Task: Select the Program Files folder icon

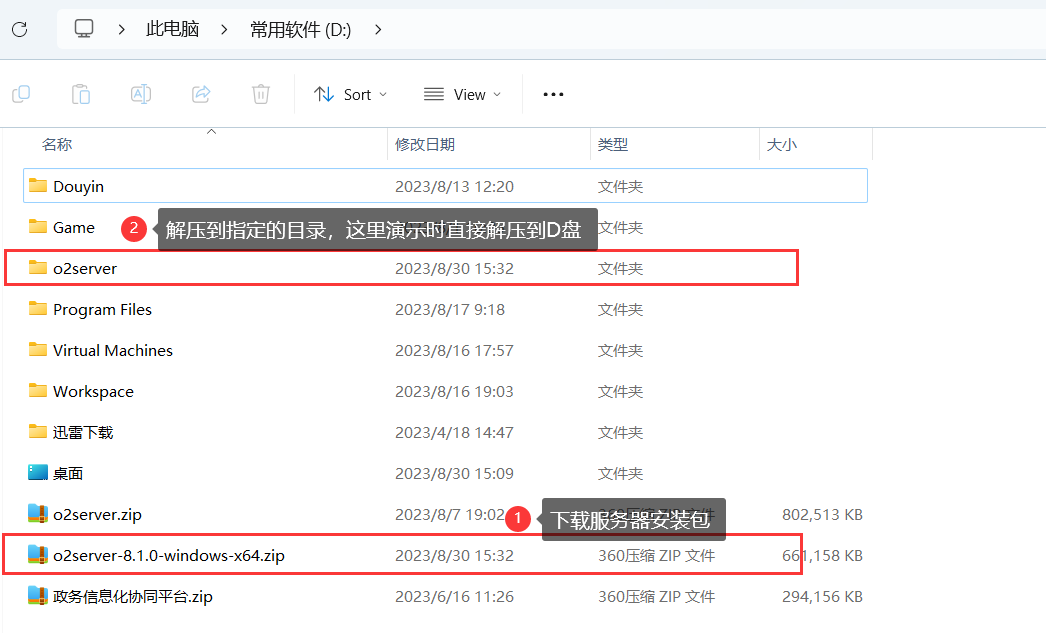Action: click(38, 309)
